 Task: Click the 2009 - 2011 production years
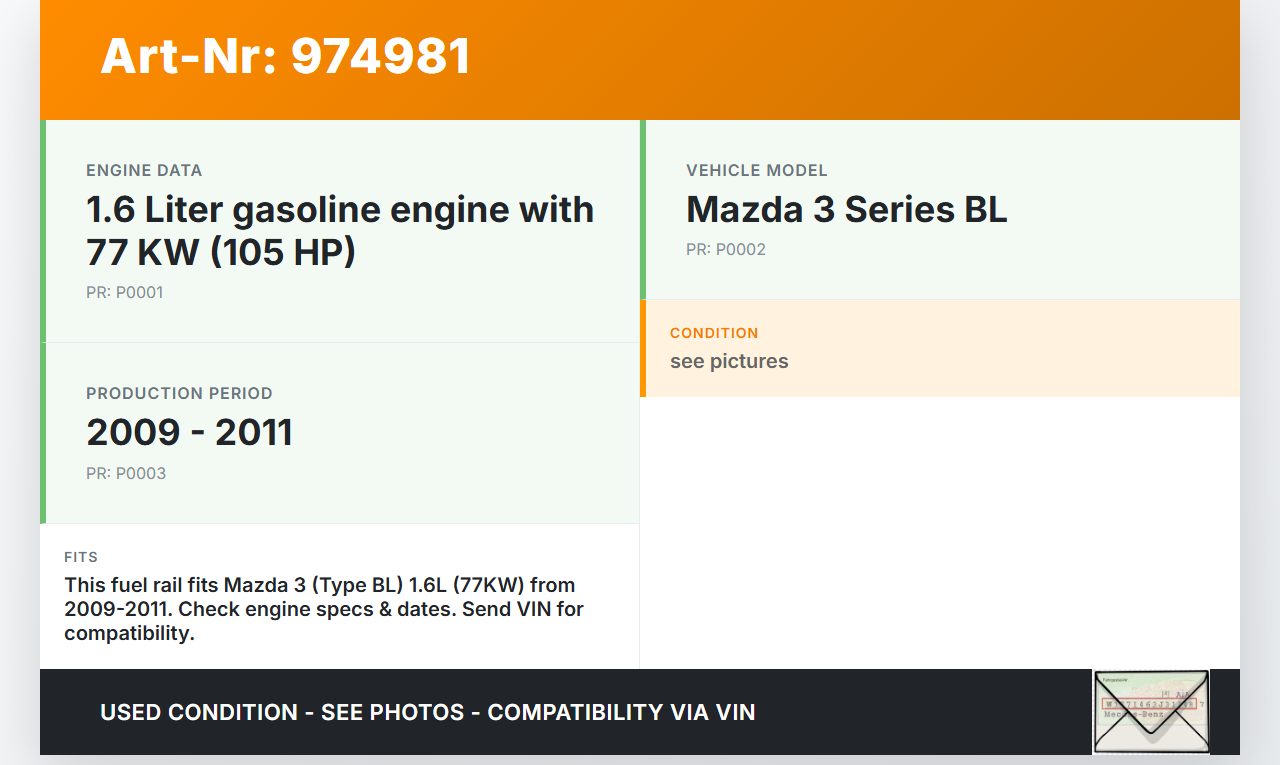[189, 433]
